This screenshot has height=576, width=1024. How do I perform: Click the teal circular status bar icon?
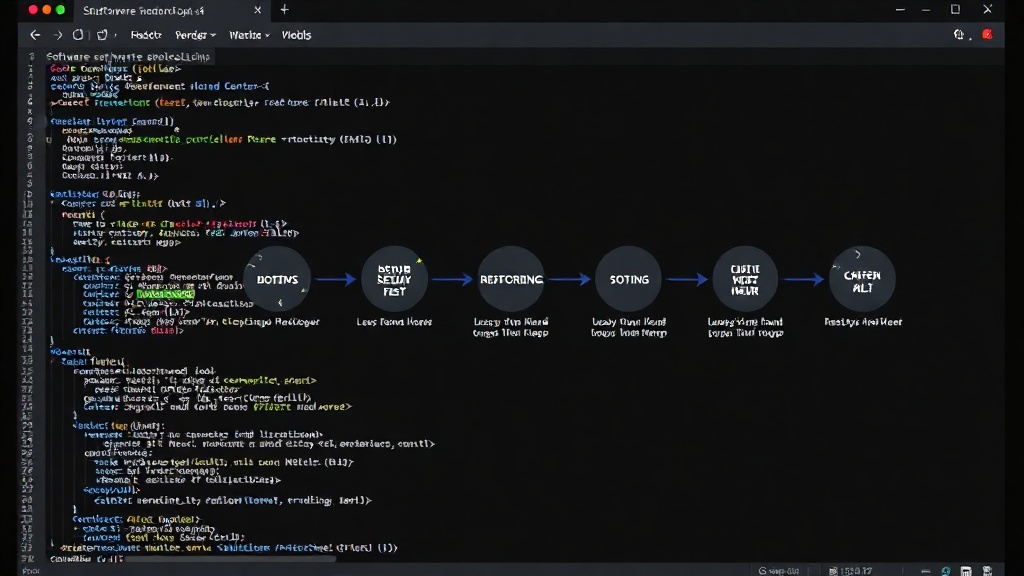[946, 571]
